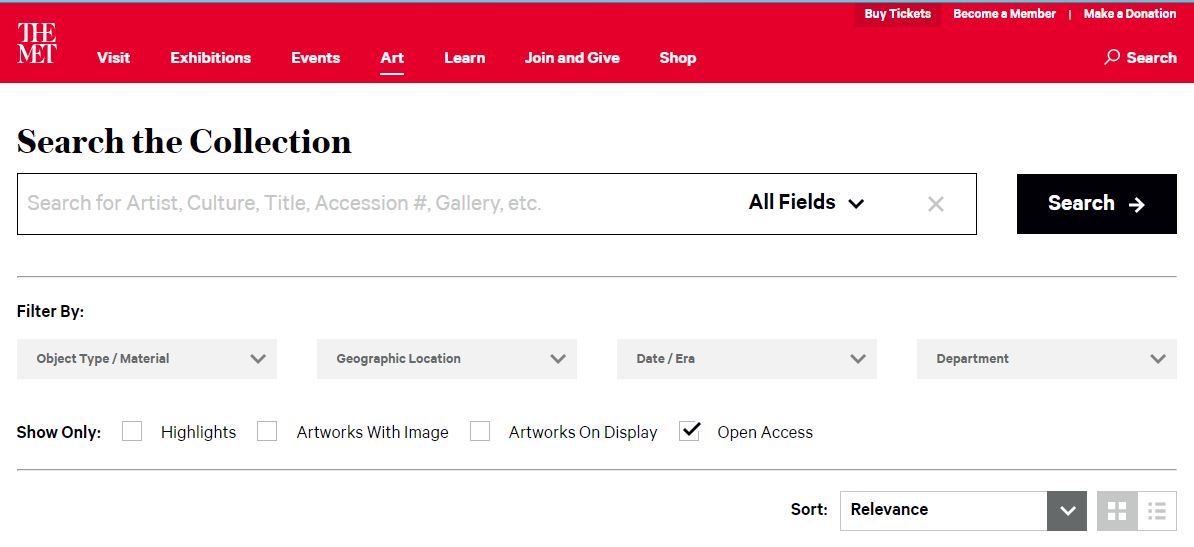Enable the Highlights checkbox
Image resolution: width=1194 pixels, height=547 pixels.
click(x=132, y=432)
